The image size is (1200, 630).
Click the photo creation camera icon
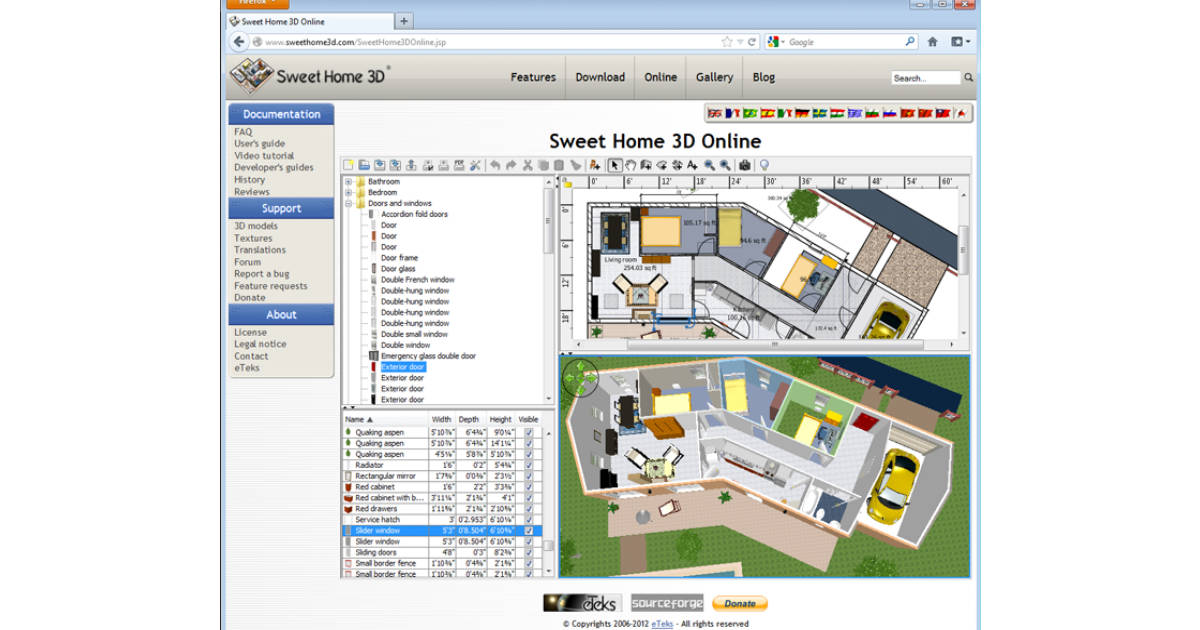click(745, 166)
